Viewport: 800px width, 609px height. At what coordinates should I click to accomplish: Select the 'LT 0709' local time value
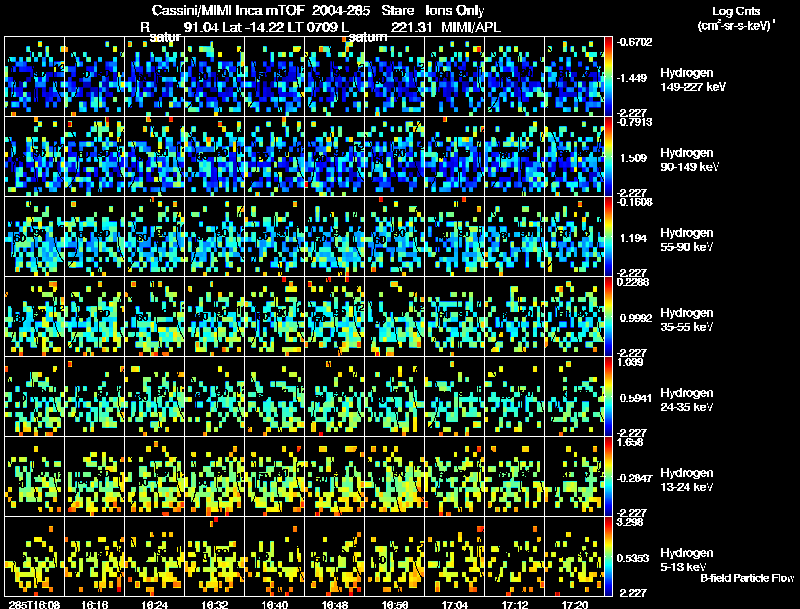coord(312,27)
